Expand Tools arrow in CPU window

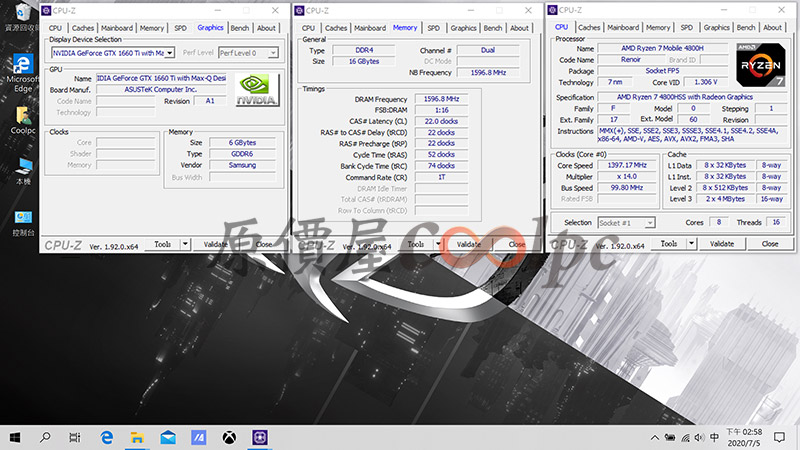click(692, 244)
